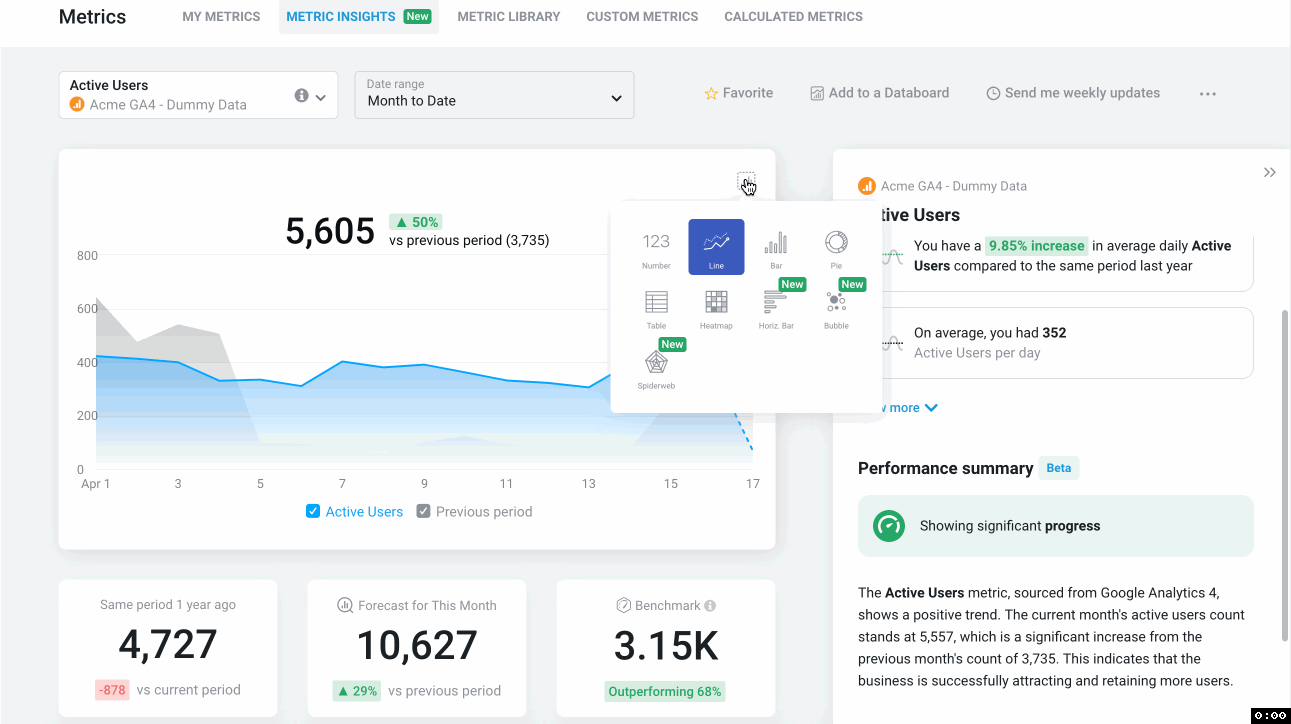Expand the Active Users metric selector

(x=320, y=95)
